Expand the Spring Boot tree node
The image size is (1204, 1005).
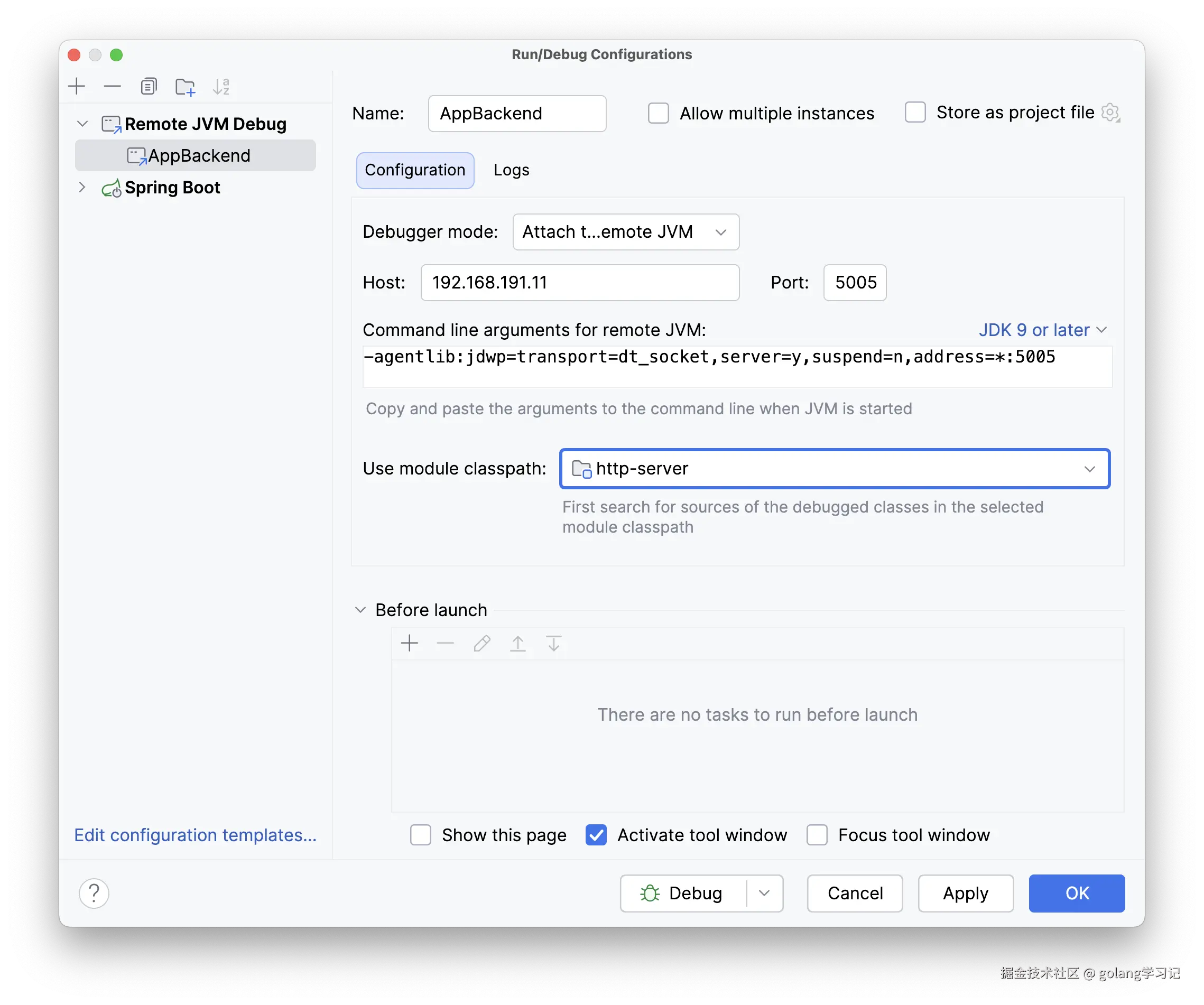click(82, 187)
